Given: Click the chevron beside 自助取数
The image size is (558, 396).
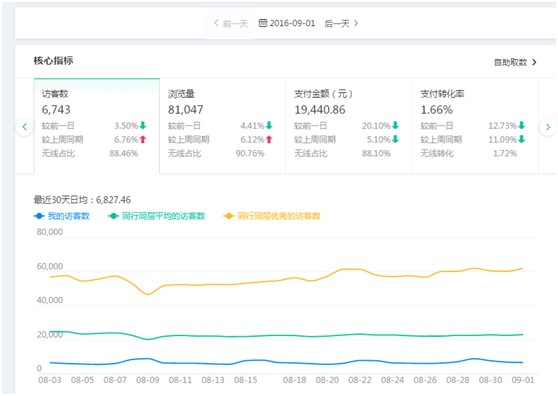Looking at the screenshot, I should coord(534,62).
